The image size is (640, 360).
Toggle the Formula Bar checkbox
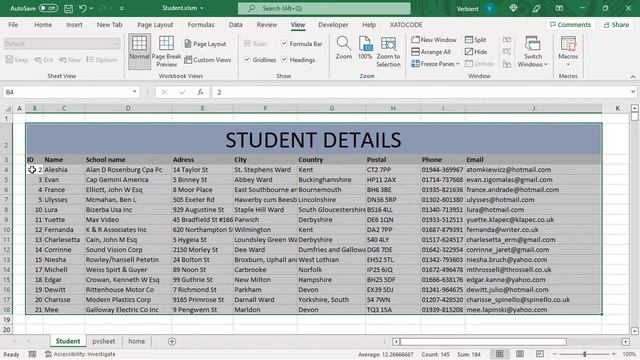(x=284, y=44)
